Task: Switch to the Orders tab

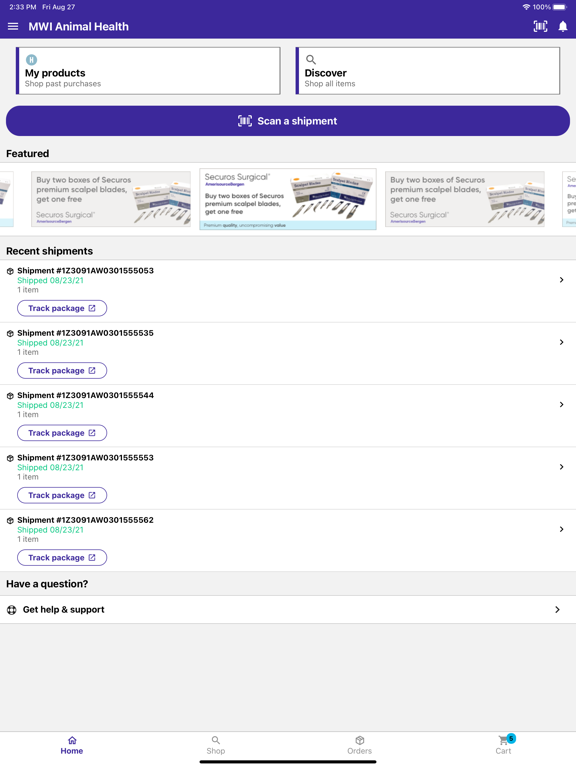Action: (360, 745)
